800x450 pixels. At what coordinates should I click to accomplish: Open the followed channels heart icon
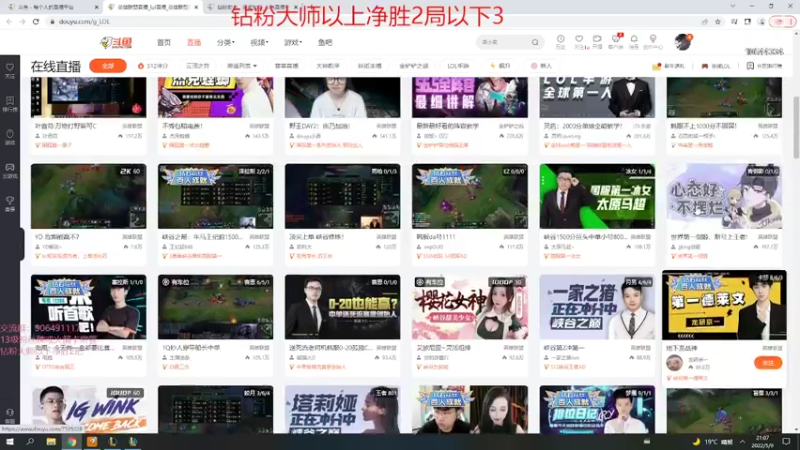[x=579, y=41]
